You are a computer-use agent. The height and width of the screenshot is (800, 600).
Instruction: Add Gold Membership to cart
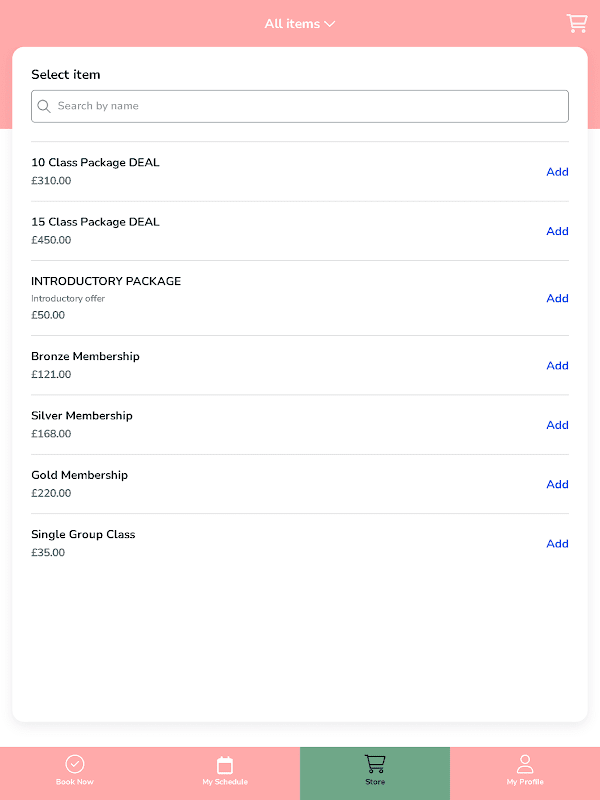point(557,484)
